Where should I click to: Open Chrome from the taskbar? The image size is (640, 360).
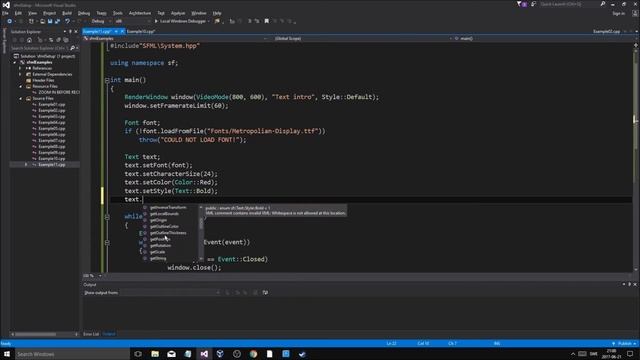point(253,354)
